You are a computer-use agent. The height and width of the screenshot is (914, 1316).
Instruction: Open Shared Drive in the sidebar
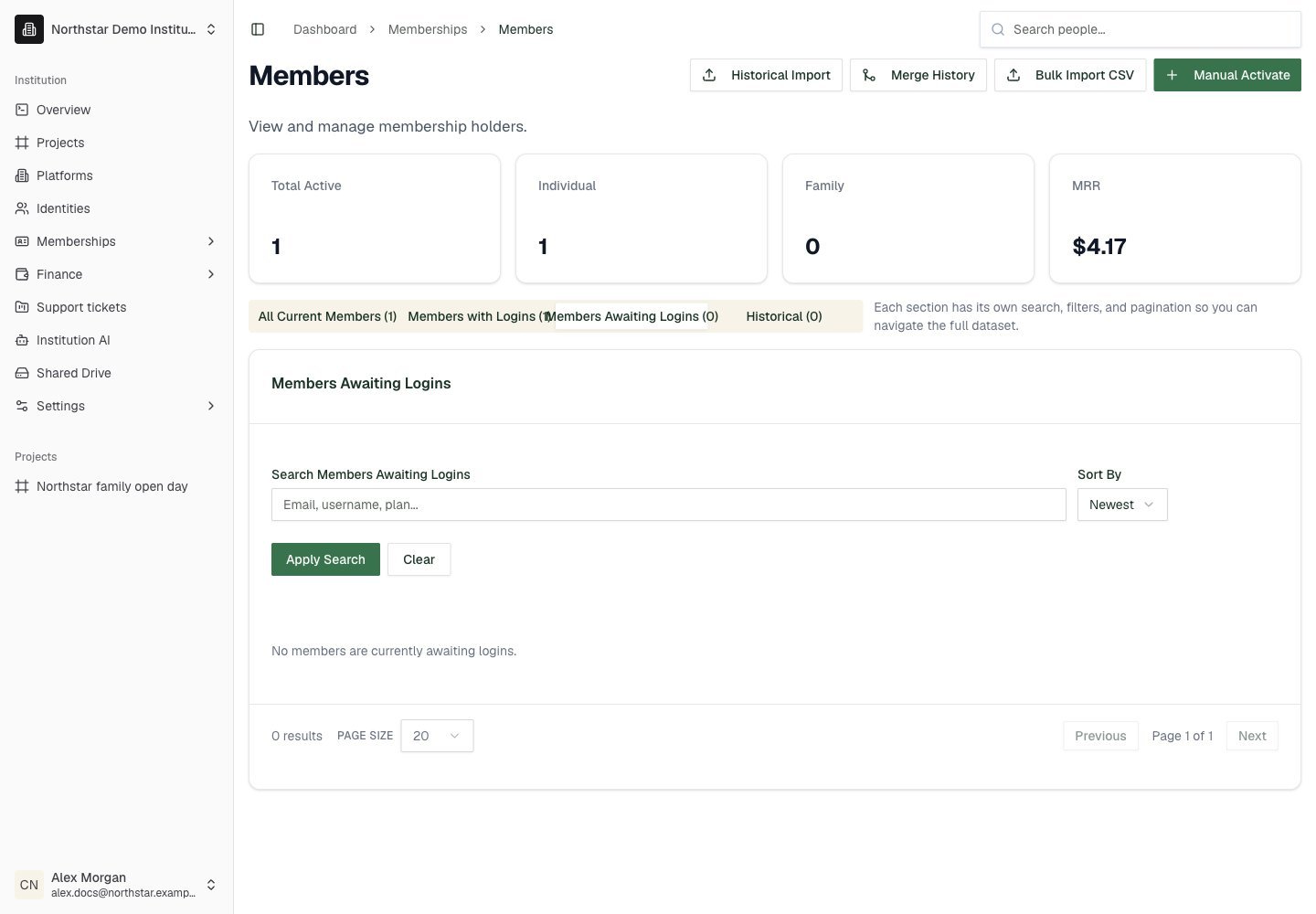pyautogui.click(x=117, y=373)
